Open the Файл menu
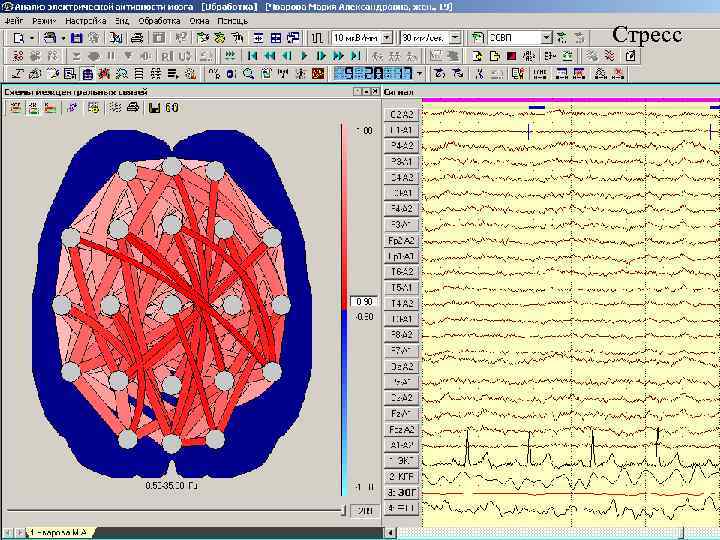 coord(14,20)
